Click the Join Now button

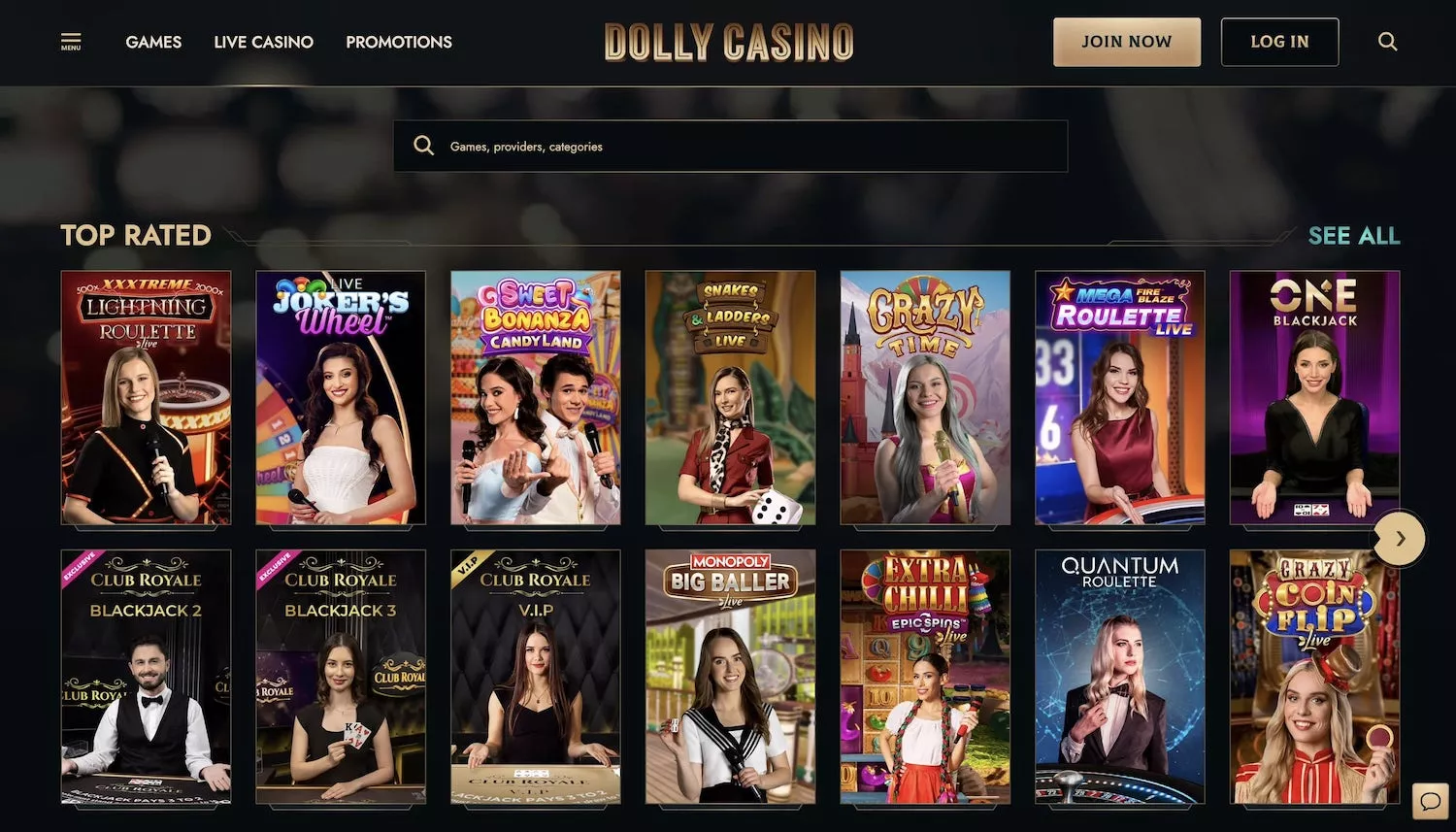(x=1127, y=42)
